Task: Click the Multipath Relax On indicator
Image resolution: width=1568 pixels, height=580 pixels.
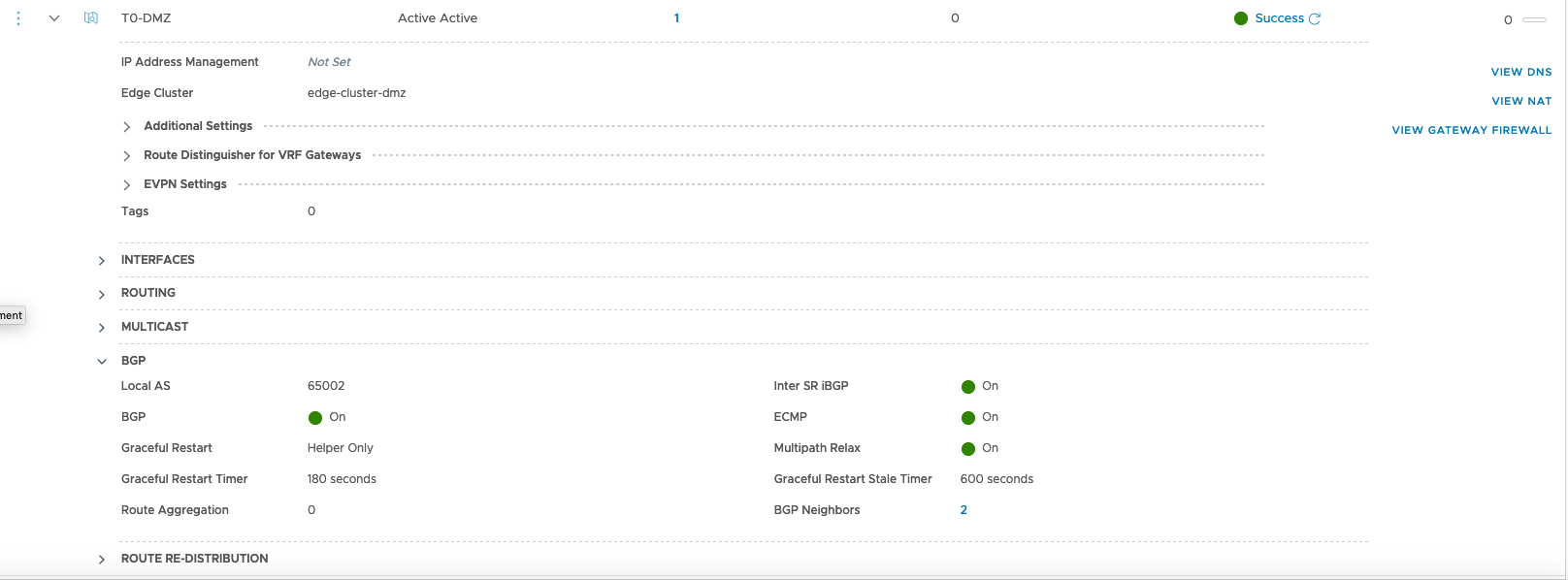Action: click(968, 449)
